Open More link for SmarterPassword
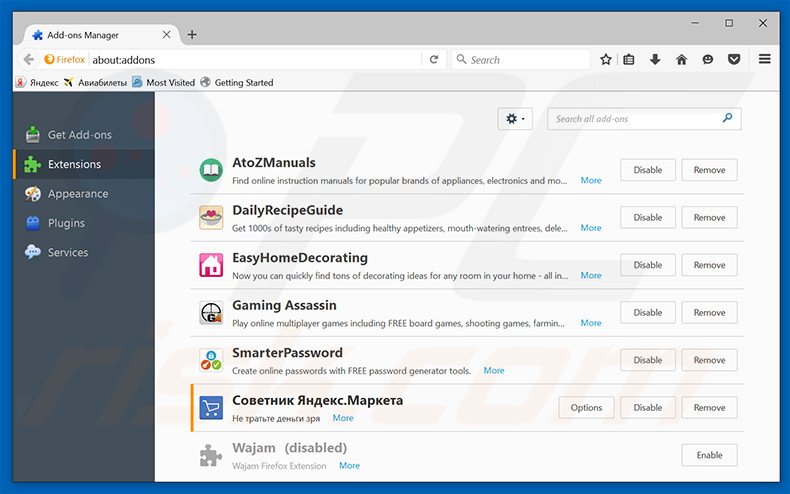The width and height of the screenshot is (790, 494). (x=494, y=370)
